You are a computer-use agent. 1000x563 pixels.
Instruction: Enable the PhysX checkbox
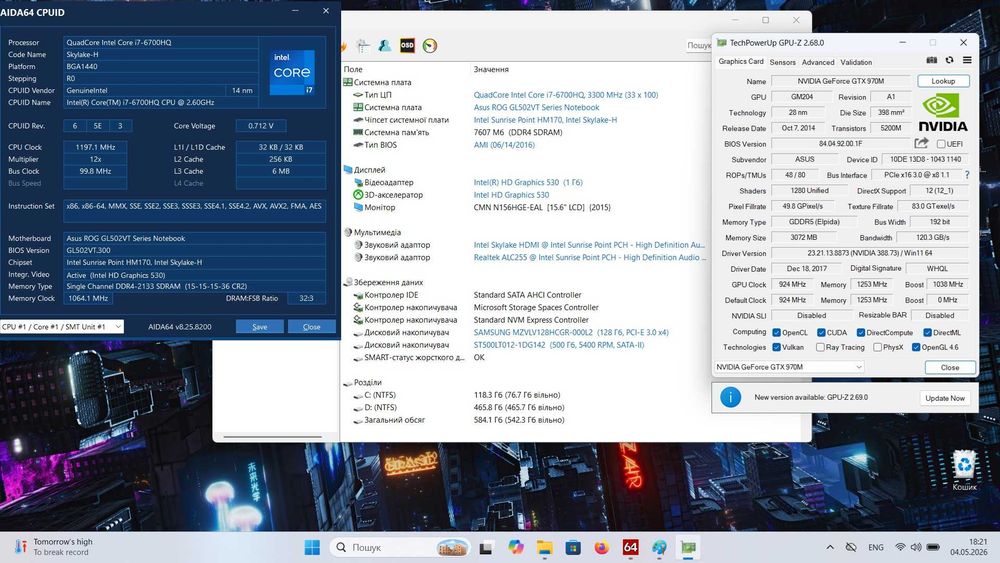(x=878, y=347)
